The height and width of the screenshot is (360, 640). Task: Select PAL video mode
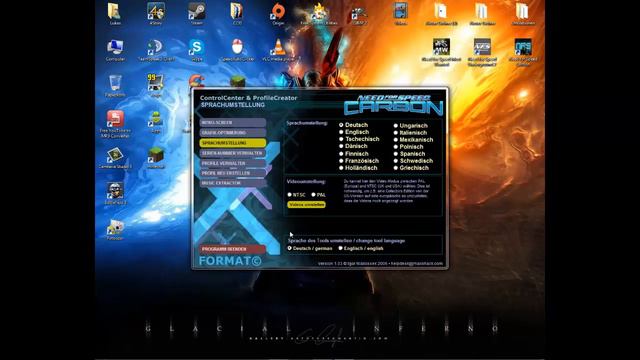click(x=318, y=195)
